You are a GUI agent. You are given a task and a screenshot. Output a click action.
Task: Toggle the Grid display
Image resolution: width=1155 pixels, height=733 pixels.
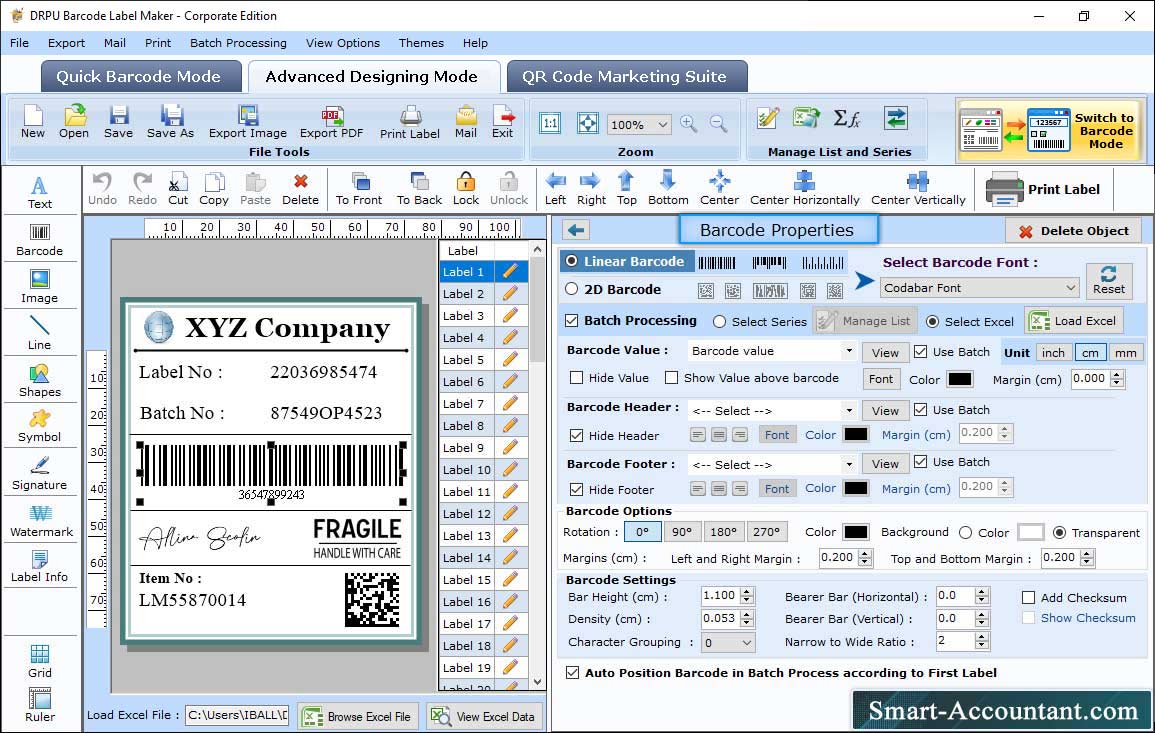(x=40, y=662)
